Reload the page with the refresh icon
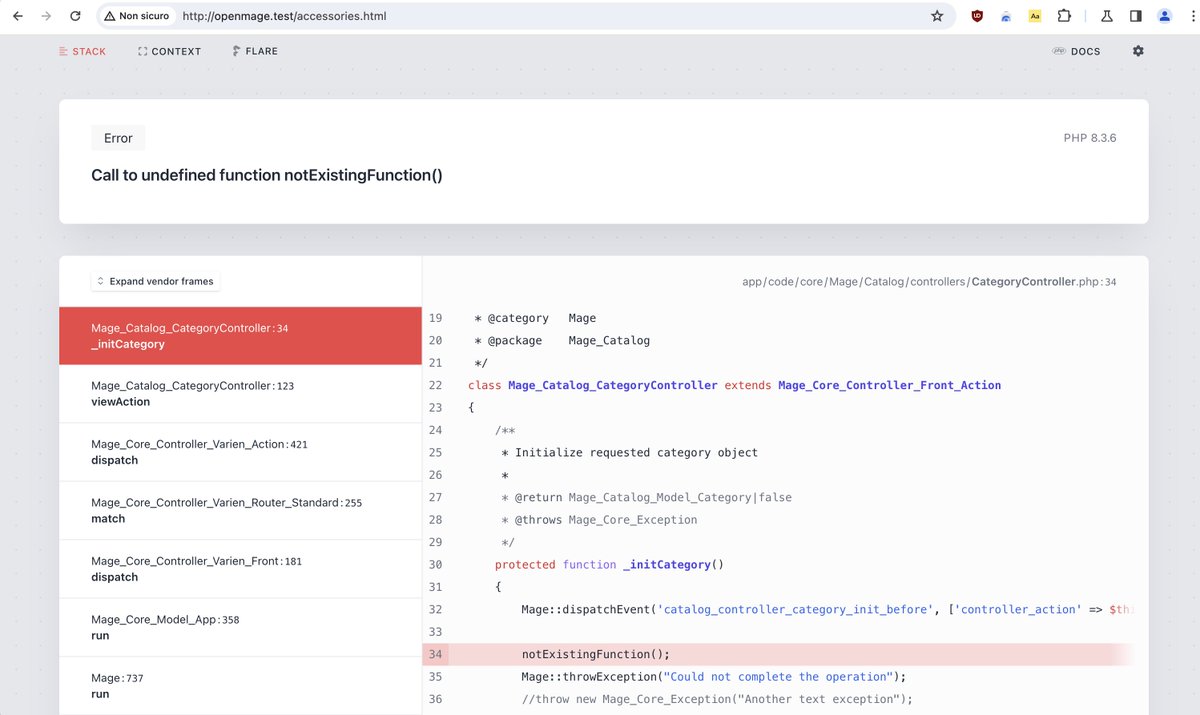 tap(75, 16)
